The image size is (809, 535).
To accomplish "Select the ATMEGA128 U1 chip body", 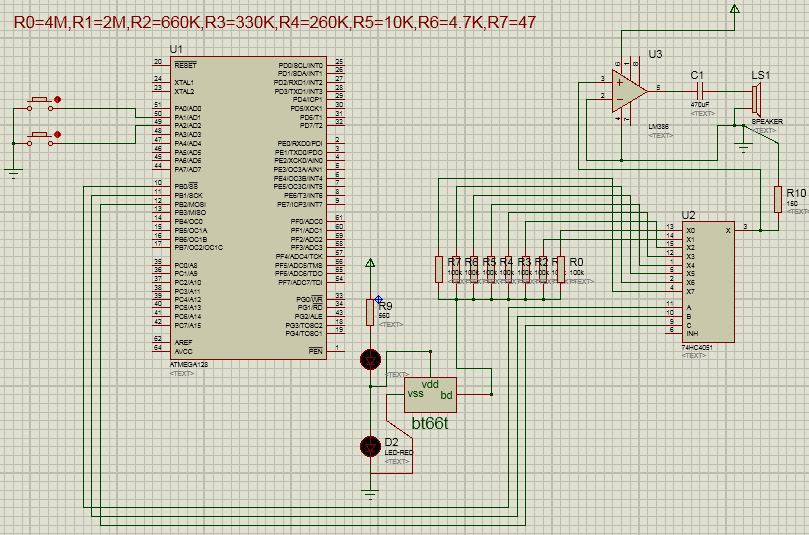I will click(x=248, y=207).
